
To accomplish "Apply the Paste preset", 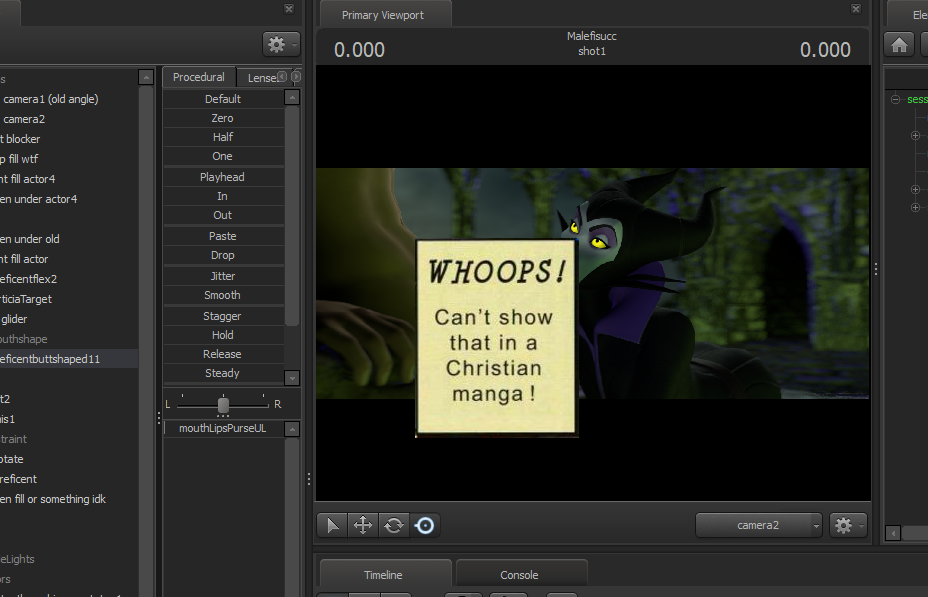I will [x=223, y=236].
